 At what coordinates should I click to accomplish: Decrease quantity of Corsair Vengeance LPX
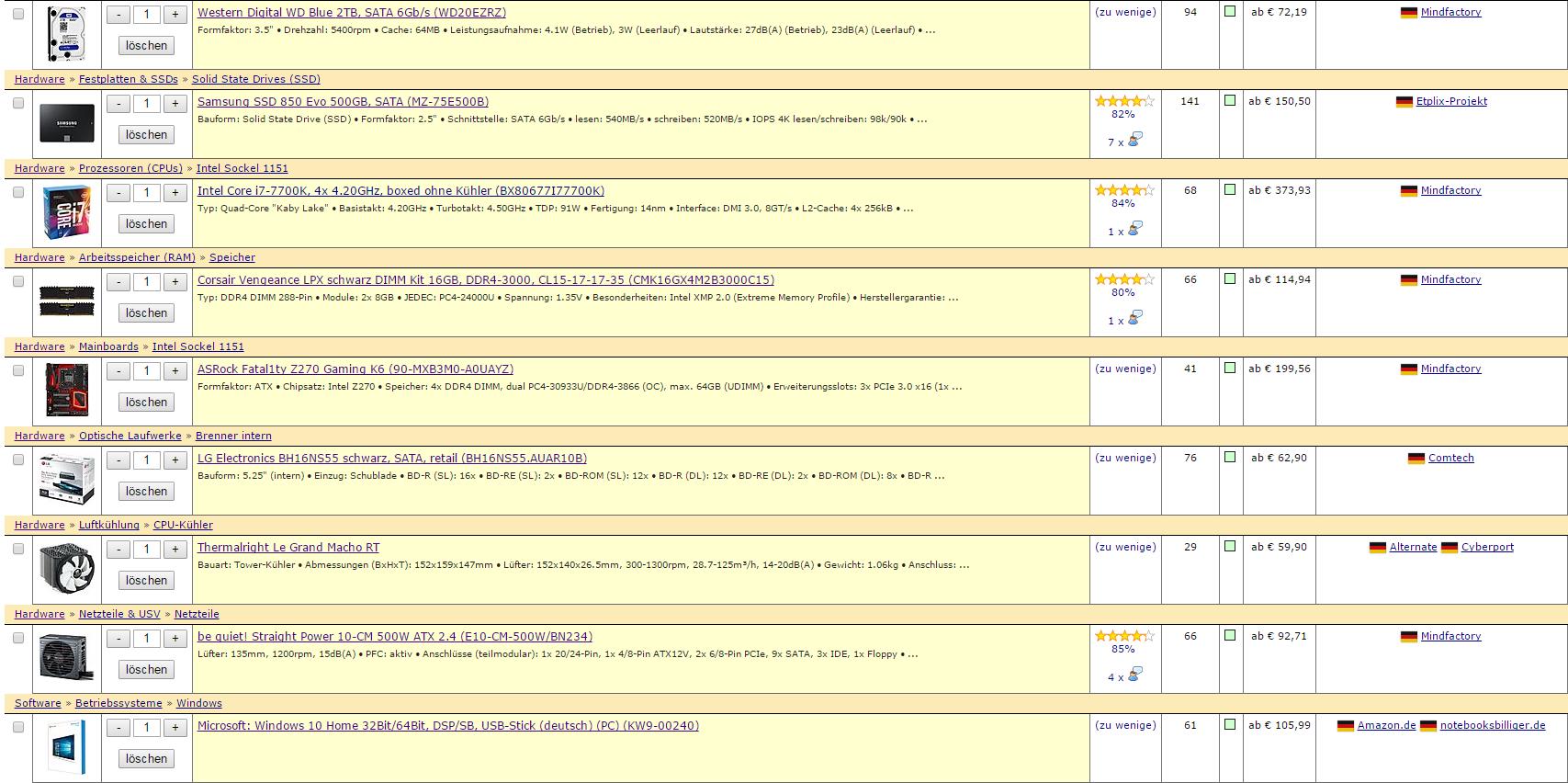118,282
